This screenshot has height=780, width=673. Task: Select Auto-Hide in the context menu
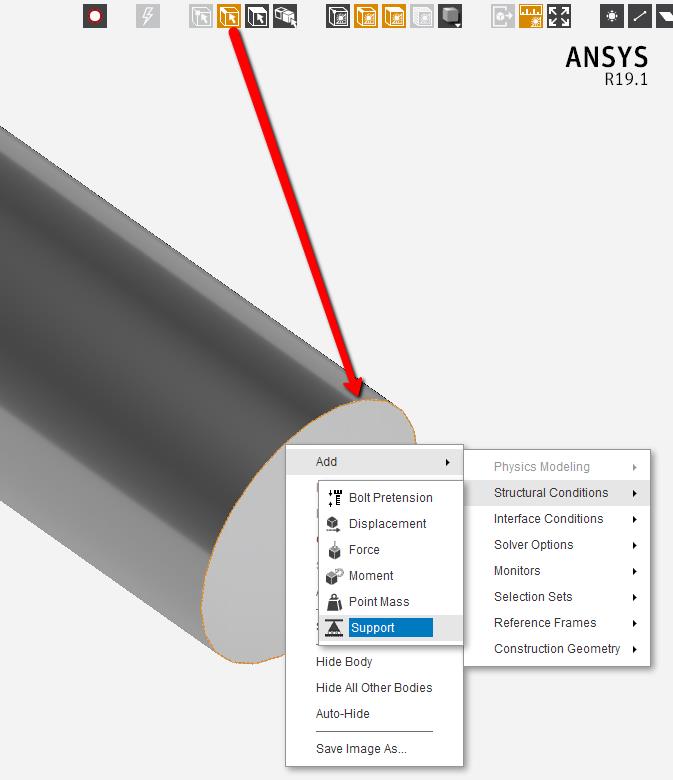tap(343, 714)
